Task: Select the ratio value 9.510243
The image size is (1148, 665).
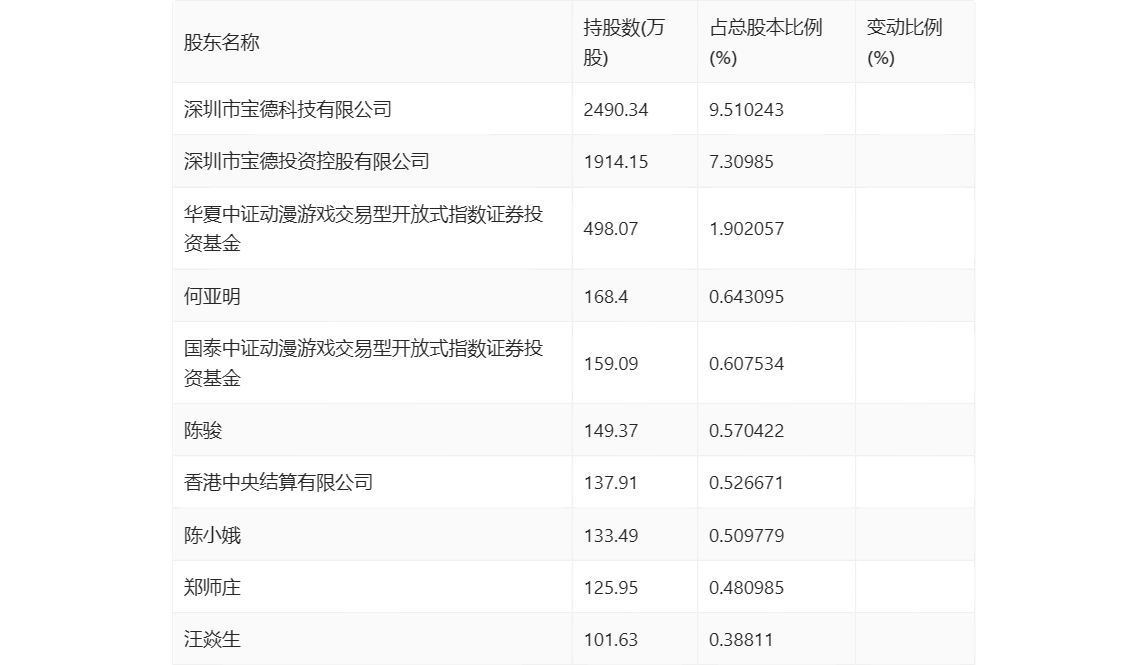Action: point(746,110)
